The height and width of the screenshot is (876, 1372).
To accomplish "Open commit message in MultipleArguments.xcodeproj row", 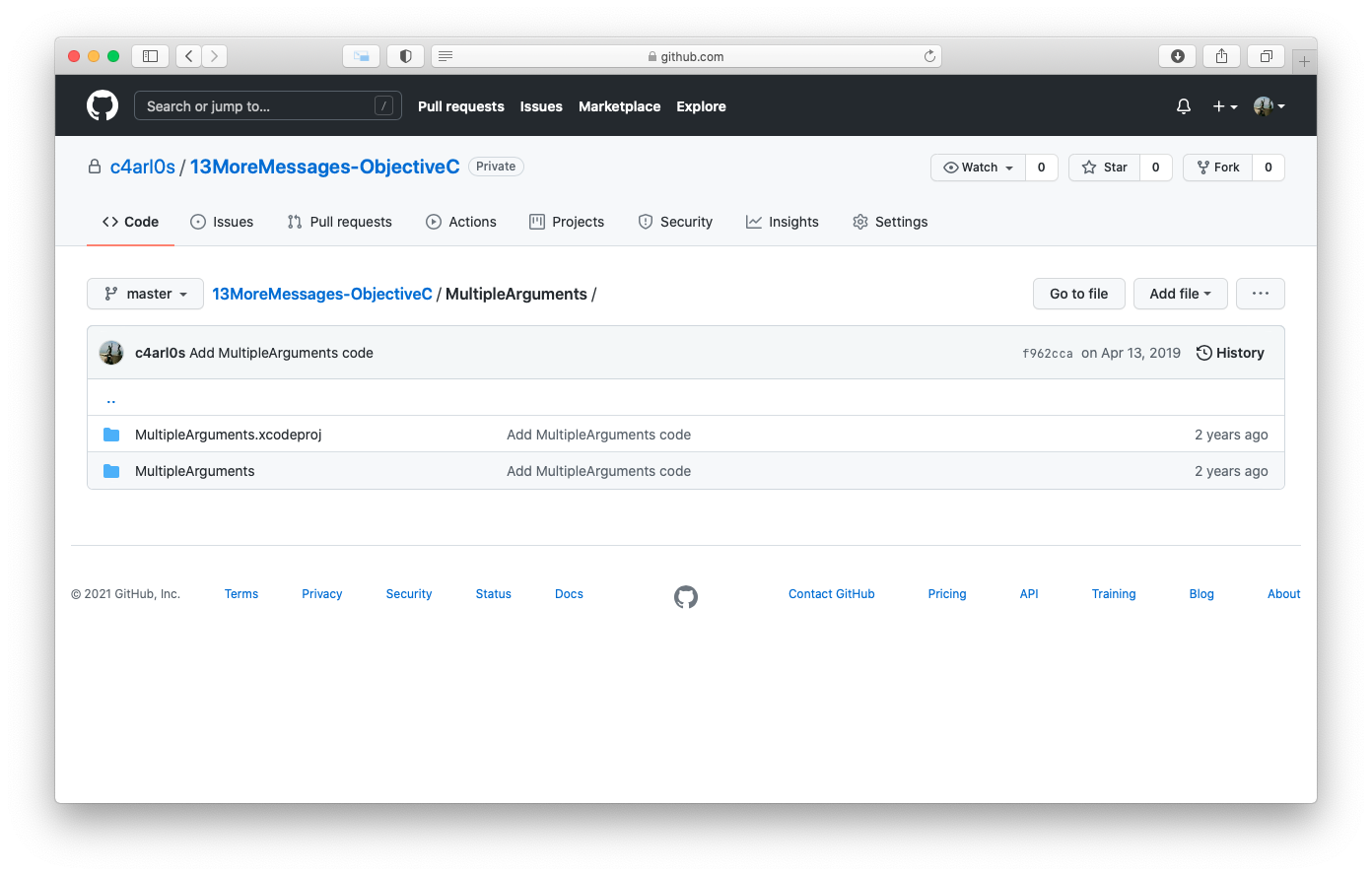I will click(599, 435).
